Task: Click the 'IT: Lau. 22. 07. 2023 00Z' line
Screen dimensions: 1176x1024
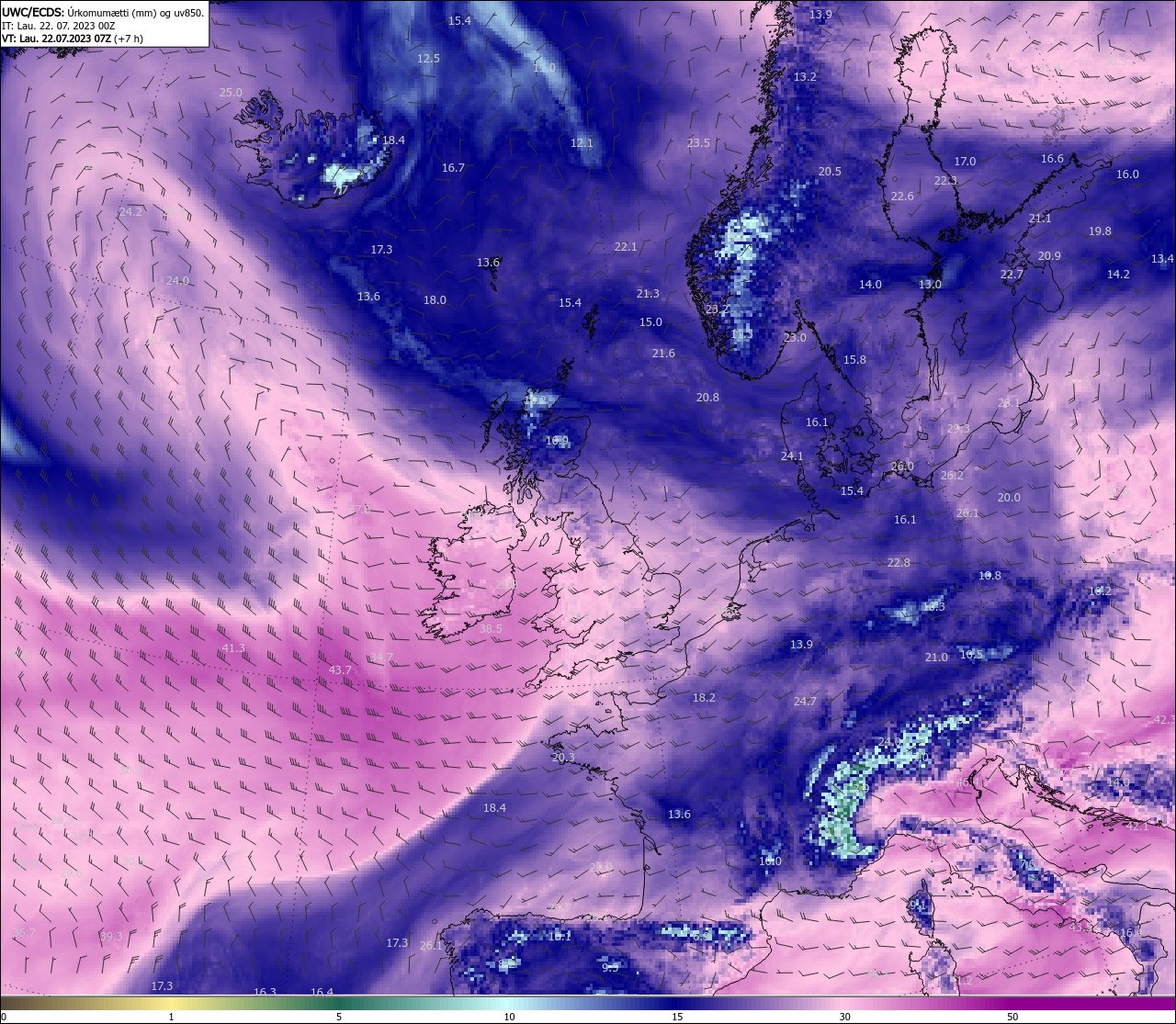Action: tap(59, 26)
